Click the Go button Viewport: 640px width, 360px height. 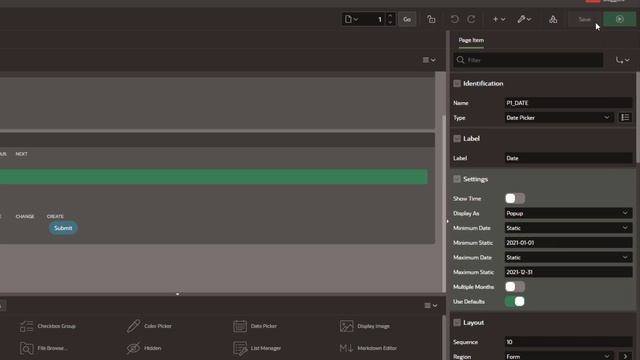pos(407,19)
